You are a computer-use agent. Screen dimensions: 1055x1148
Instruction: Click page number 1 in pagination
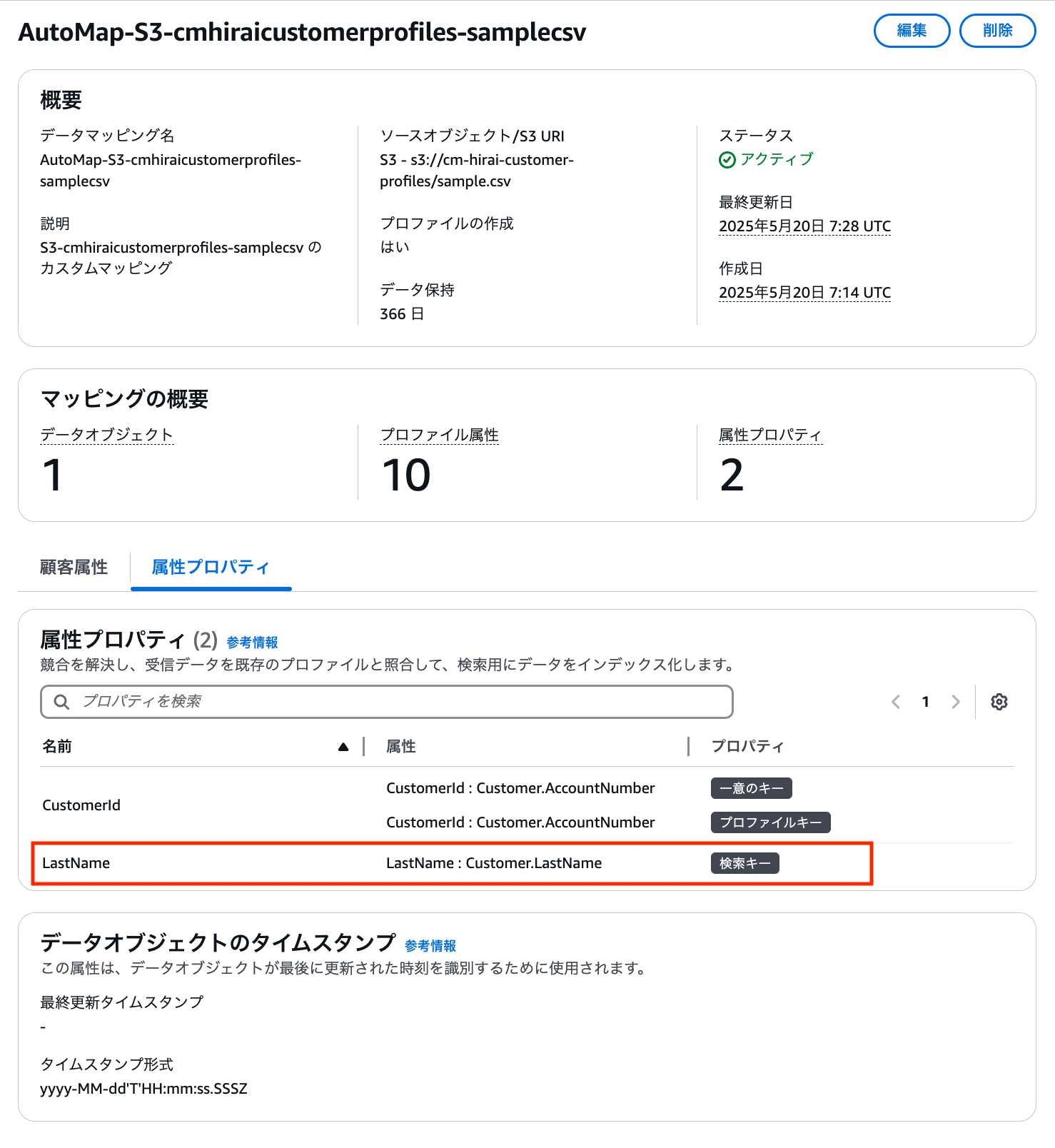926,702
